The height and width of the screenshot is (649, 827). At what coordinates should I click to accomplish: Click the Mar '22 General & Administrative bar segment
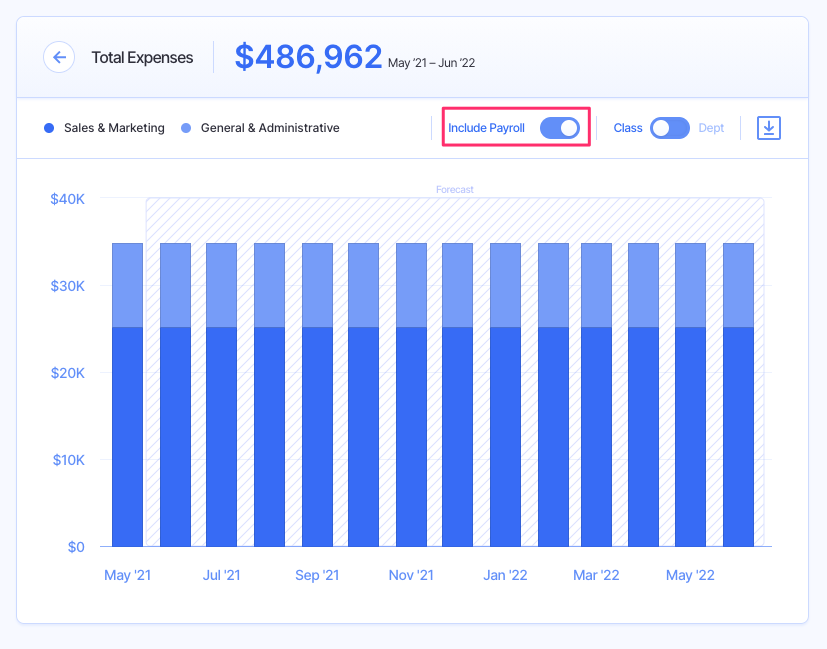596,285
